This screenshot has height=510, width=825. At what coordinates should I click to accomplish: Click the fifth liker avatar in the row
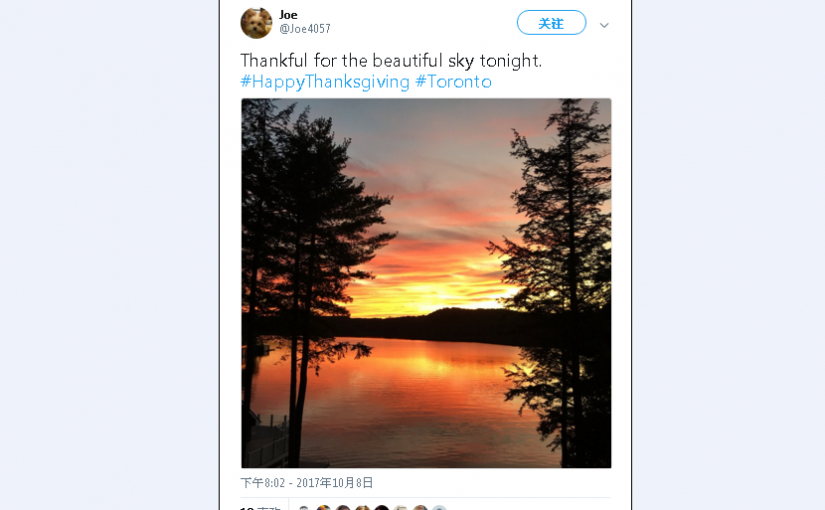point(381,508)
